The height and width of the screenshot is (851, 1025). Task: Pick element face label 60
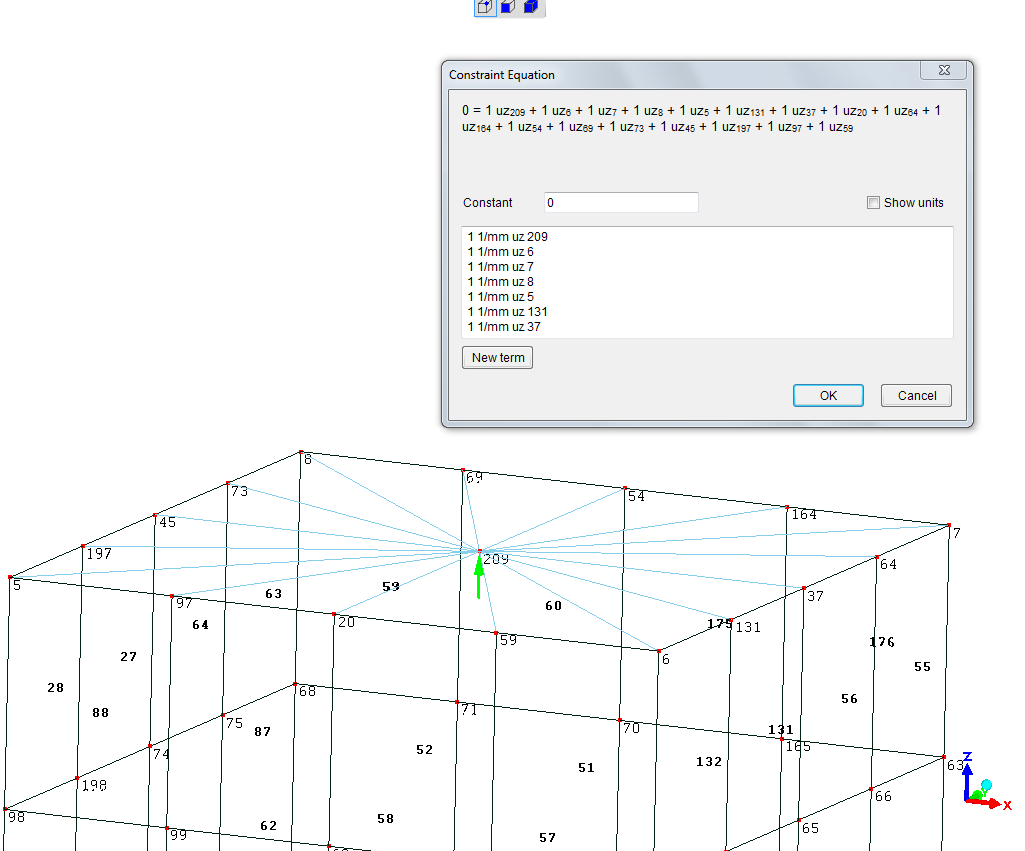coord(554,606)
